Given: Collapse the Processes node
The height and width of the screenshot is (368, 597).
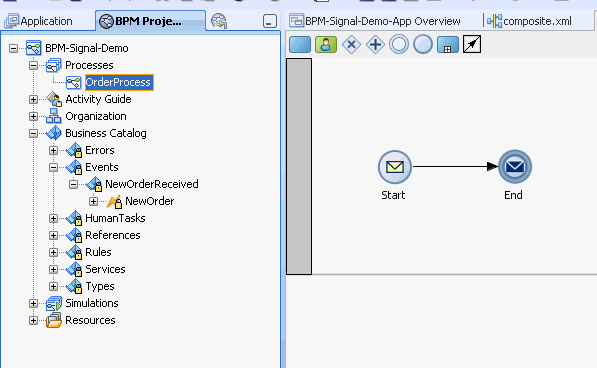Looking at the screenshot, I should pyautogui.click(x=34, y=65).
